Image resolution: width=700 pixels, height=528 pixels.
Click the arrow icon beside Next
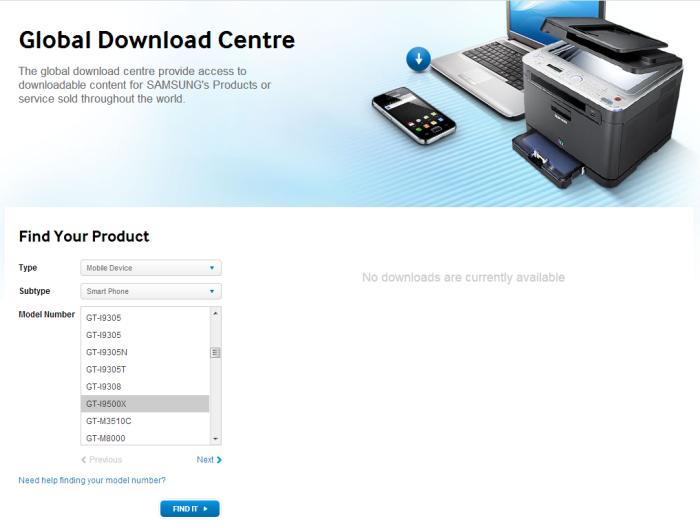219,460
